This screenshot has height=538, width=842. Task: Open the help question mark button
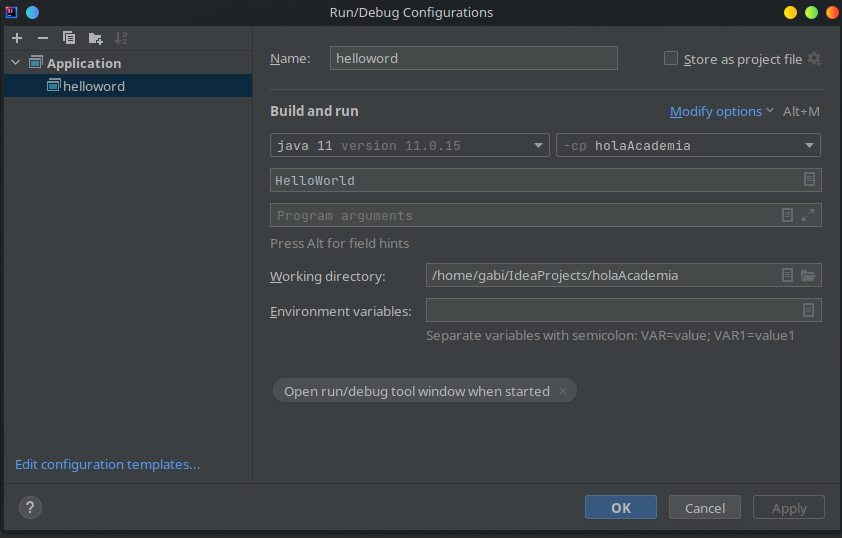point(30,507)
